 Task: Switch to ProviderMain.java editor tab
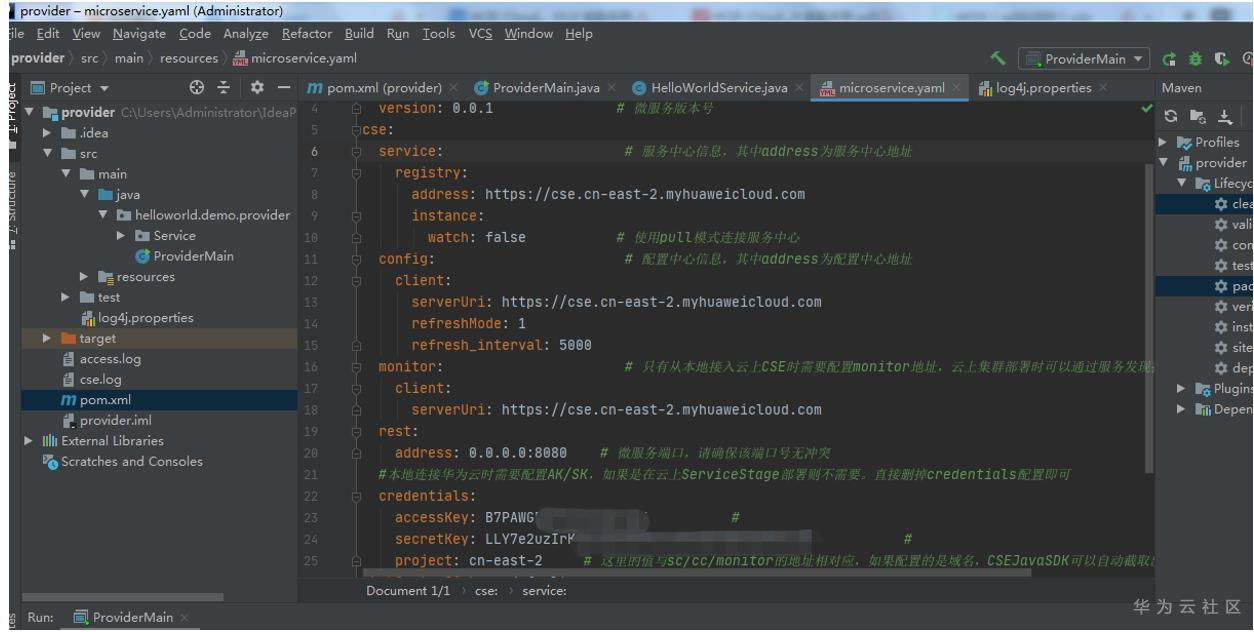click(544, 88)
